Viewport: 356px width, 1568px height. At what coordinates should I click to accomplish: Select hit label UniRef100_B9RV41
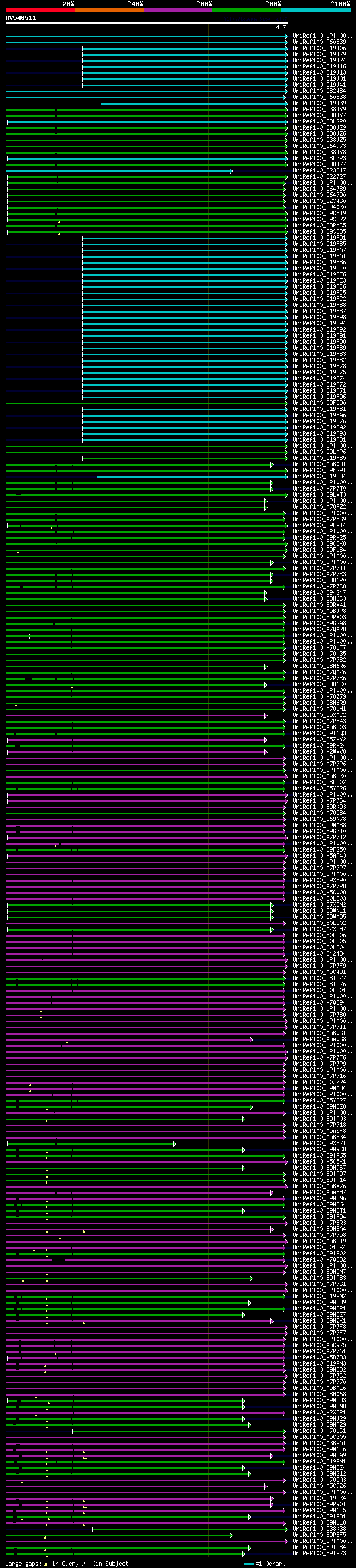coord(319,605)
